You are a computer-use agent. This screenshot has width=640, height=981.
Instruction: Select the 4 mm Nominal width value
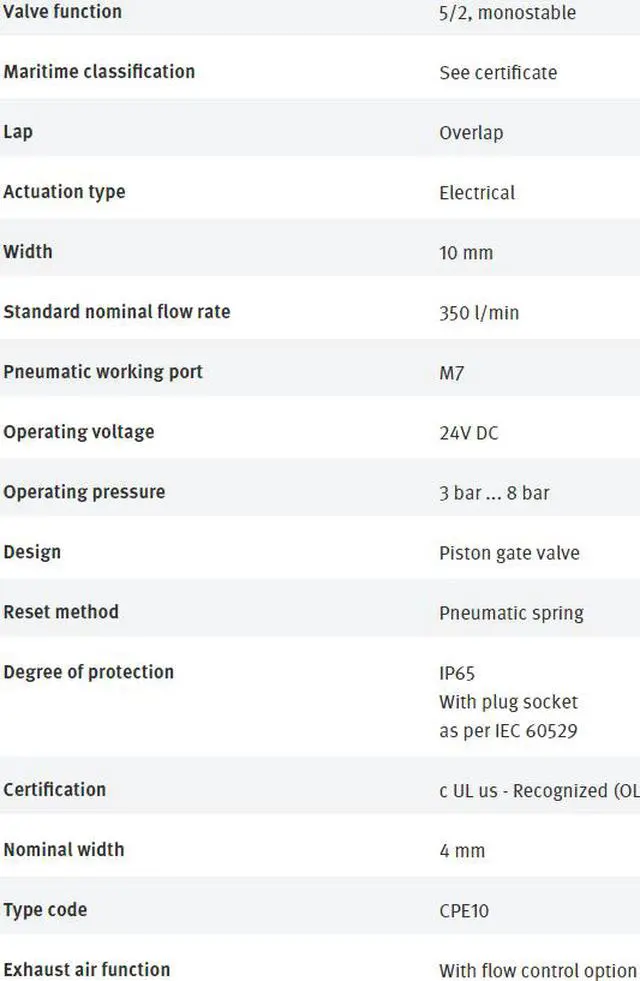(x=462, y=851)
